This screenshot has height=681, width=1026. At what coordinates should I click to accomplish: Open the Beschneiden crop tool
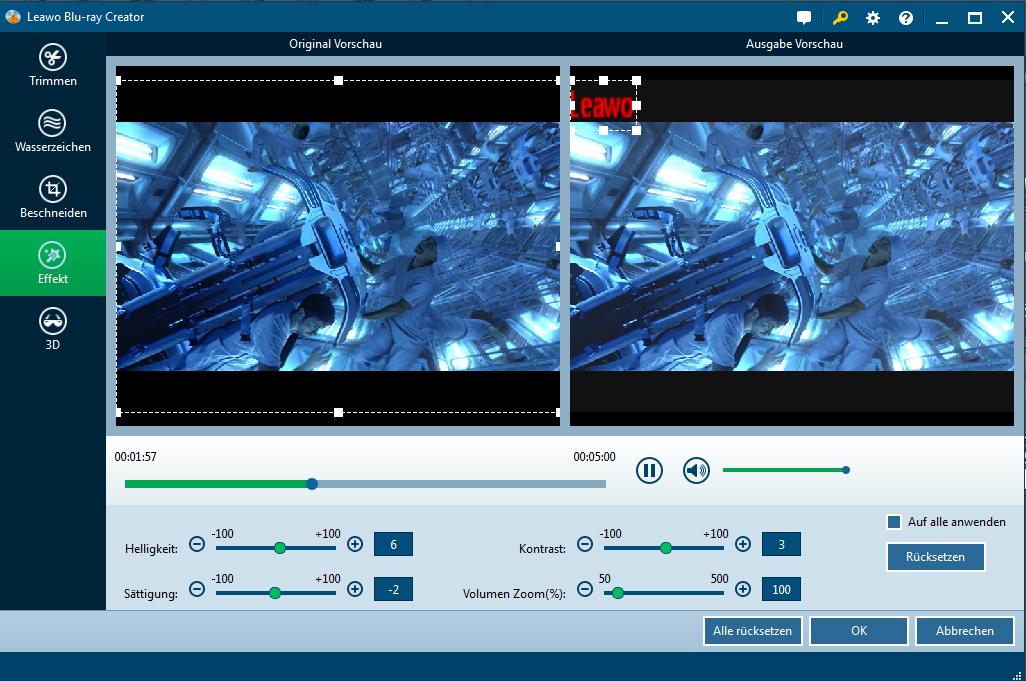[52, 197]
